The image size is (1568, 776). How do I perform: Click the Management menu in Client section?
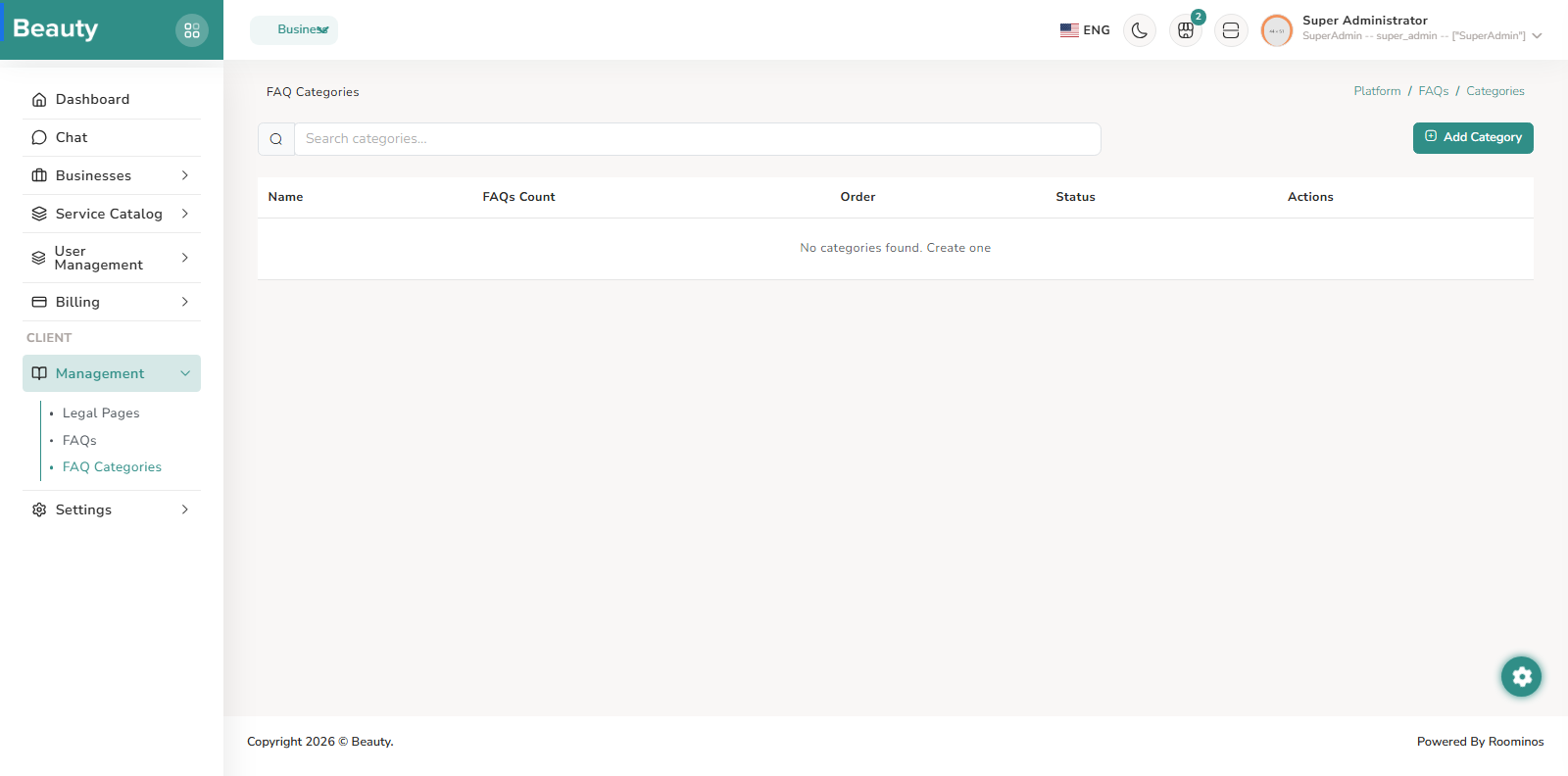[112, 373]
